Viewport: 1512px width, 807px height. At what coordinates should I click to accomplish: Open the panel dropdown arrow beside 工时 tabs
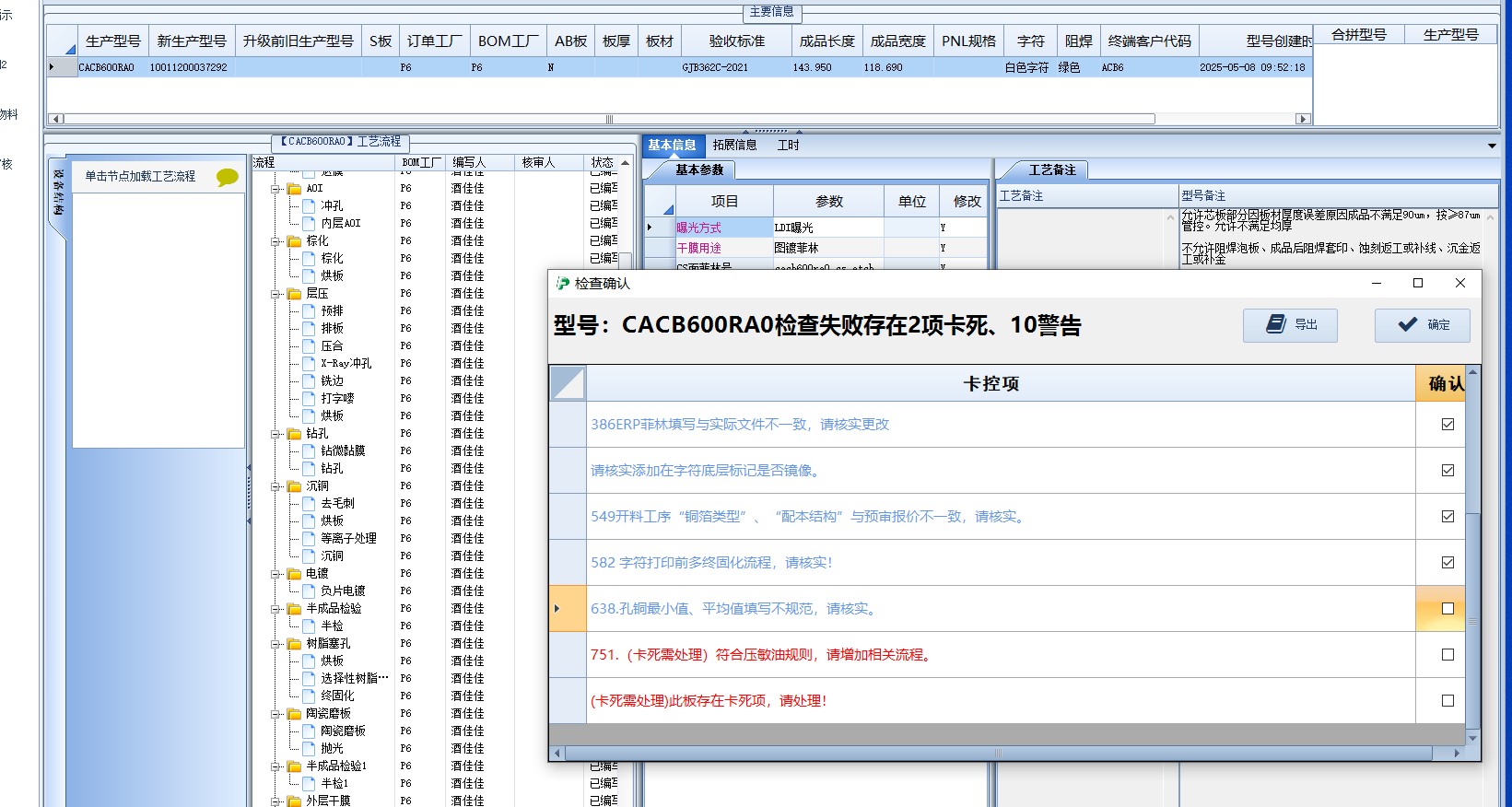point(1492,146)
